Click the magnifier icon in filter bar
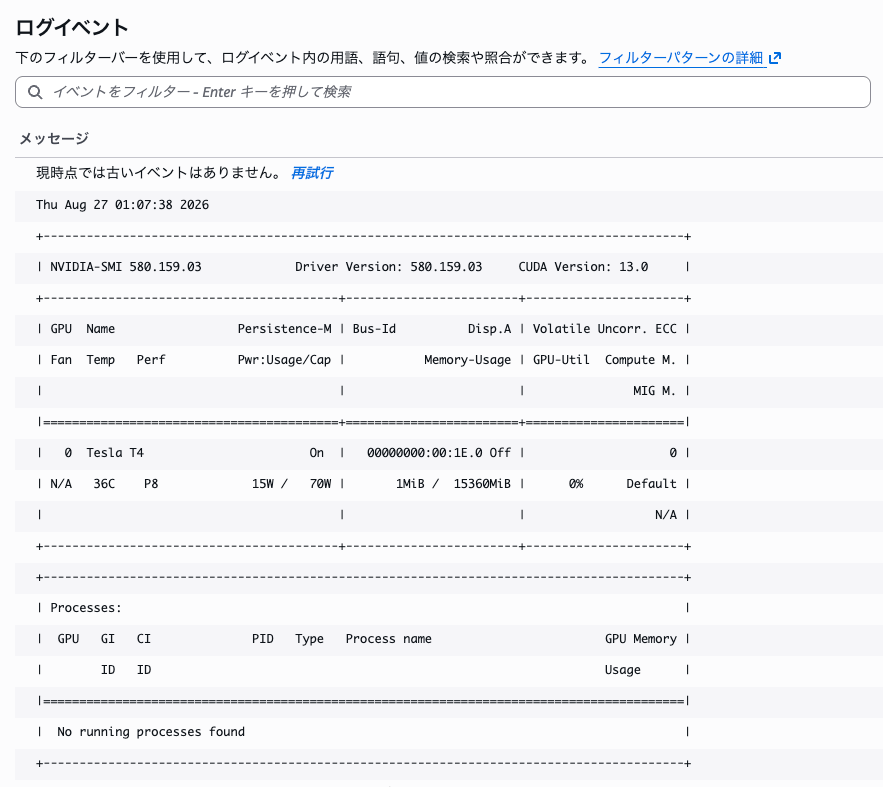 pyautogui.click(x=35, y=92)
